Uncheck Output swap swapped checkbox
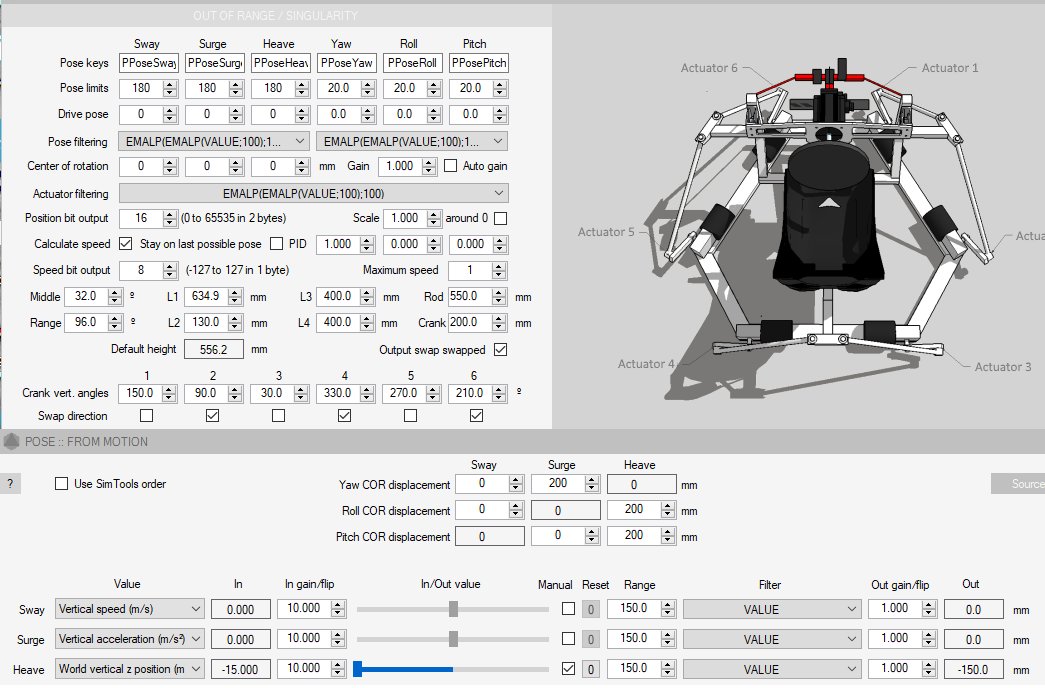This screenshot has height=688, width=1045. pyautogui.click(x=501, y=350)
